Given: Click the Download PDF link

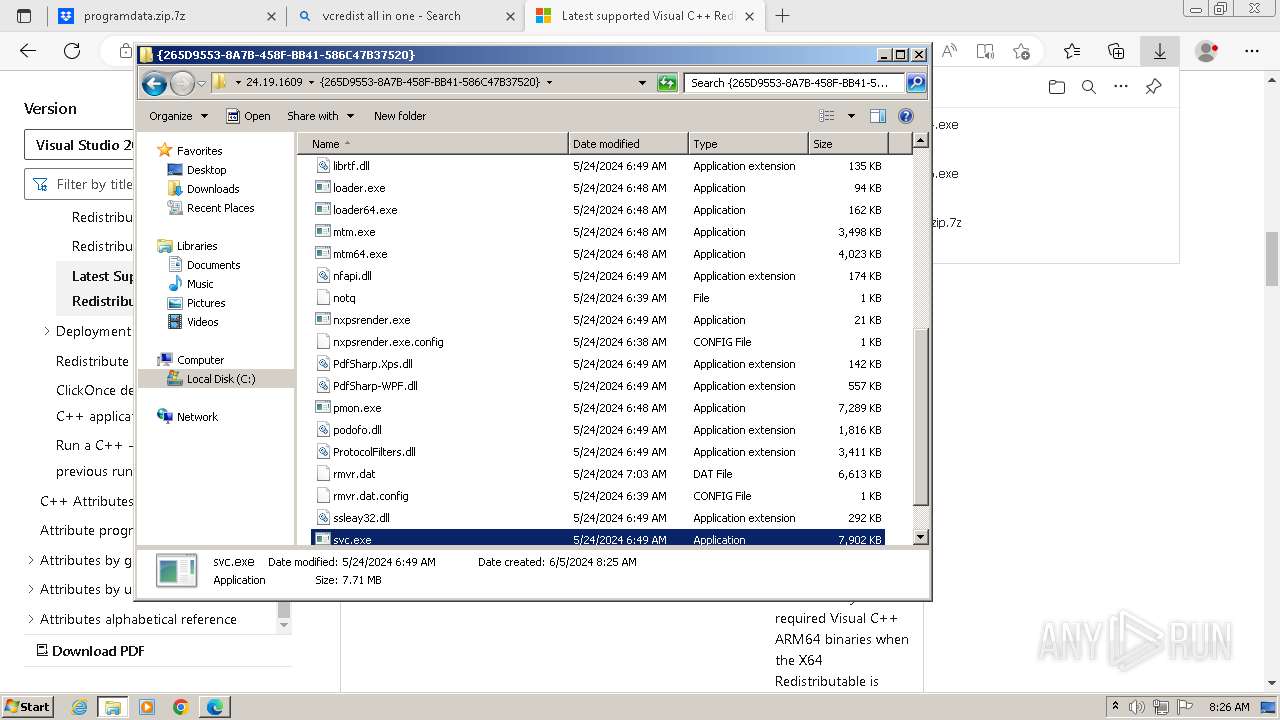Looking at the screenshot, I should click(x=90, y=651).
